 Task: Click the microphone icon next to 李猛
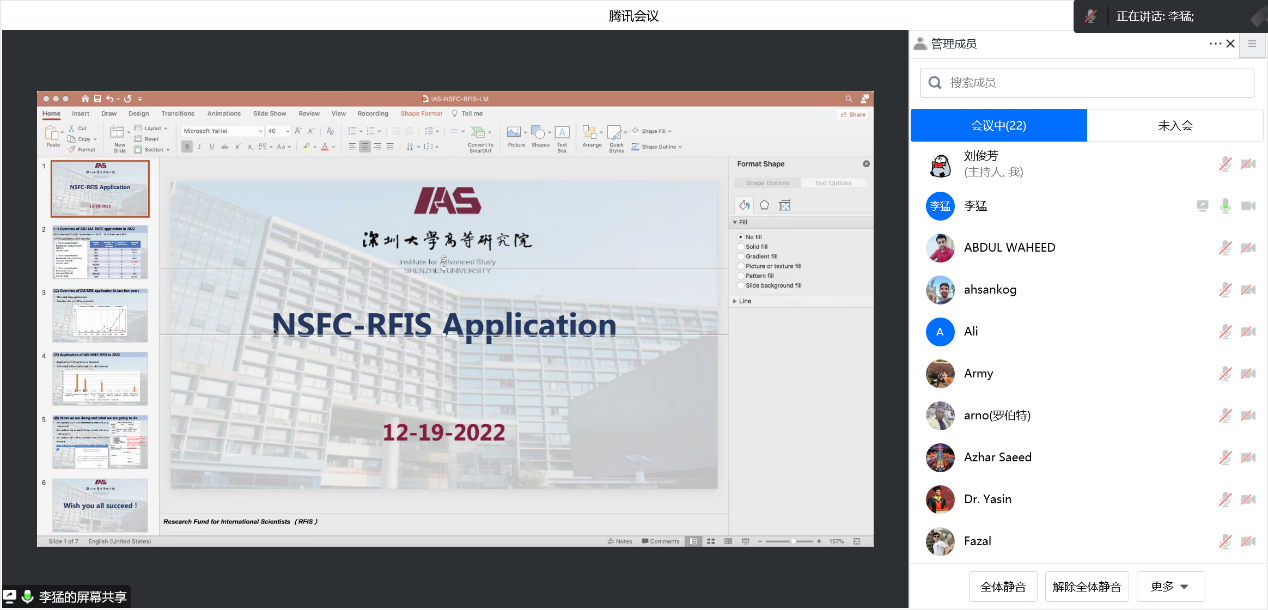pyautogui.click(x=1225, y=206)
